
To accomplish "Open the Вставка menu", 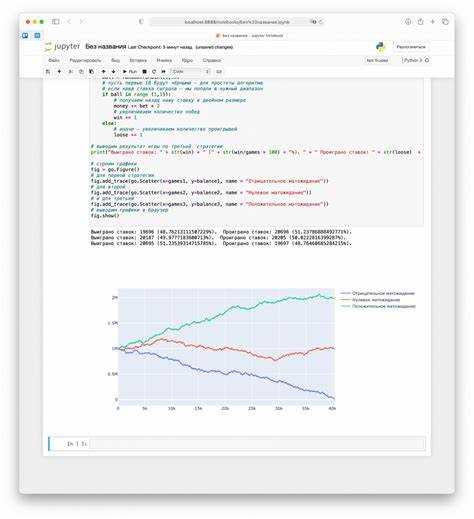I will point(138,60).
